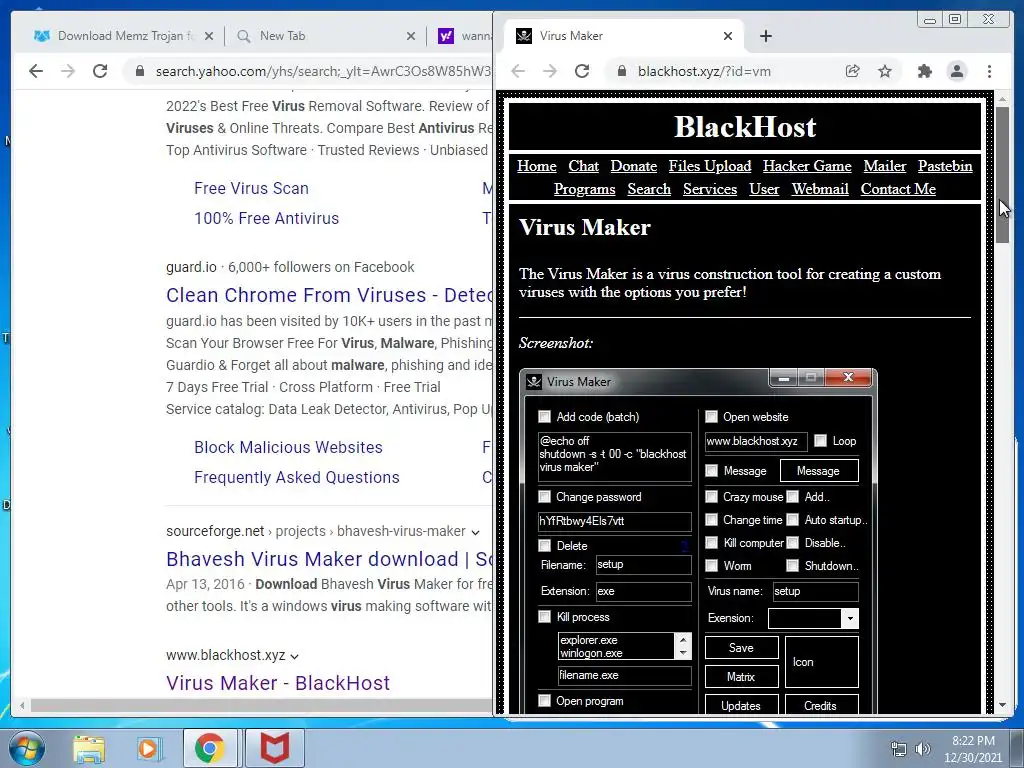1024x768 pixels.
Task: Switch to the New Tab tab
Action: (x=326, y=37)
